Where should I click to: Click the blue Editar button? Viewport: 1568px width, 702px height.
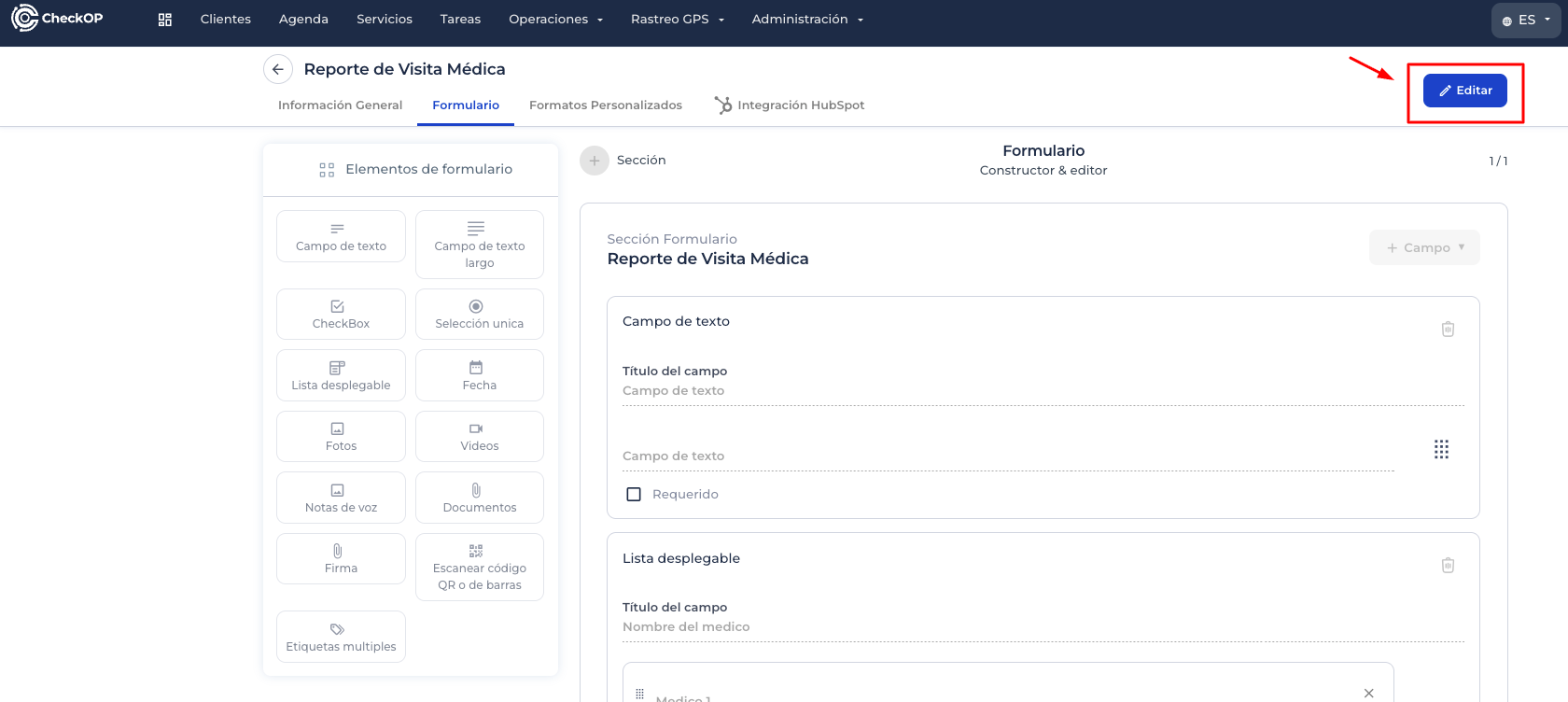(1464, 91)
